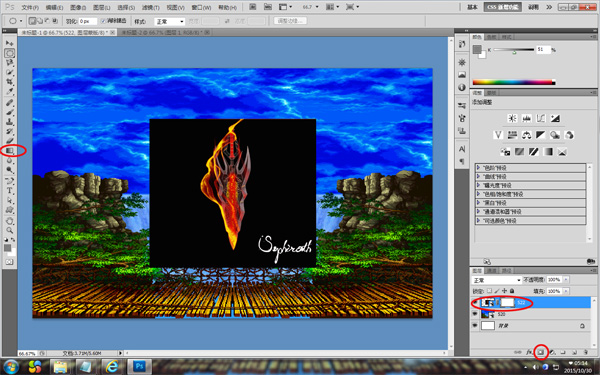Select the Zoom magnifier tool
Image resolution: width=600 pixels, height=375 pixels.
pos(10,230)
